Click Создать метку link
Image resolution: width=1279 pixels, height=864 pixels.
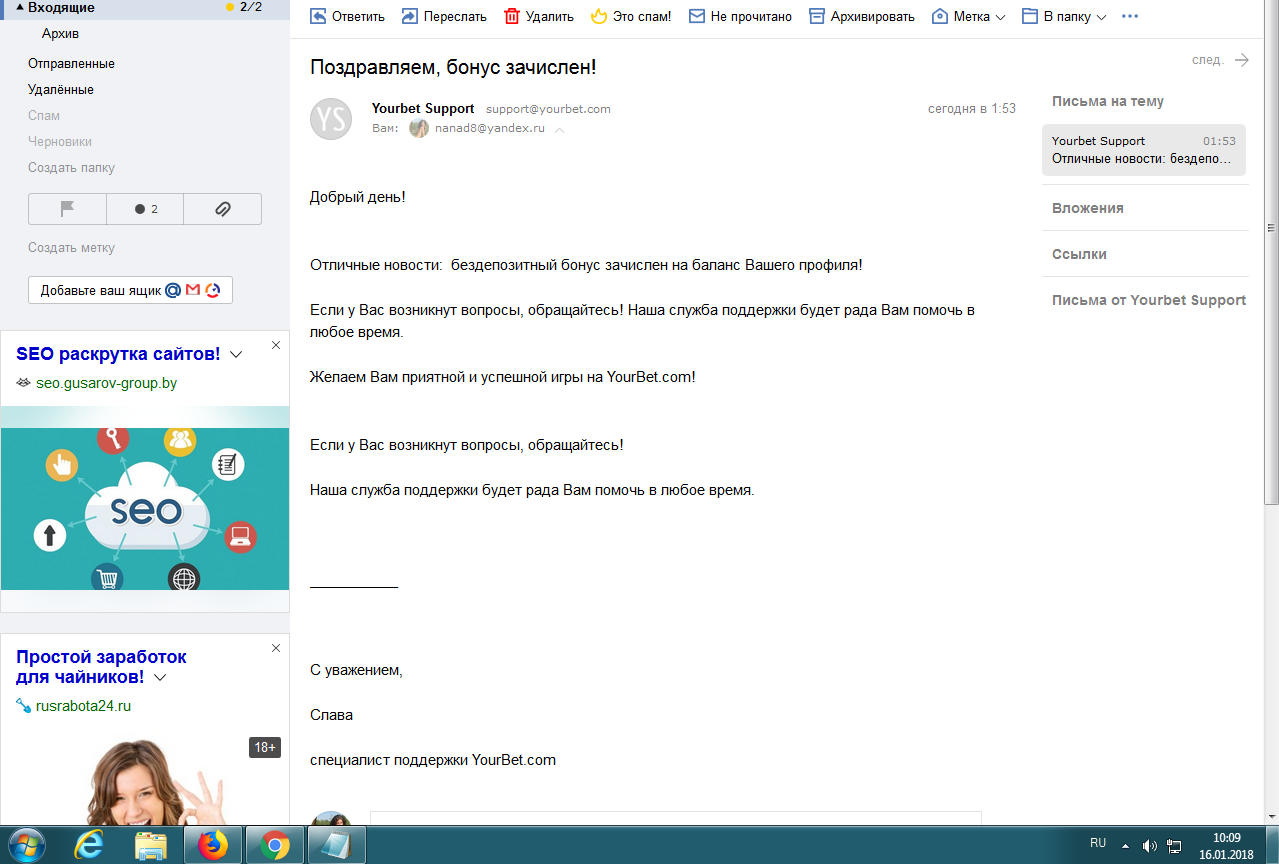click(x=71, y=247)
